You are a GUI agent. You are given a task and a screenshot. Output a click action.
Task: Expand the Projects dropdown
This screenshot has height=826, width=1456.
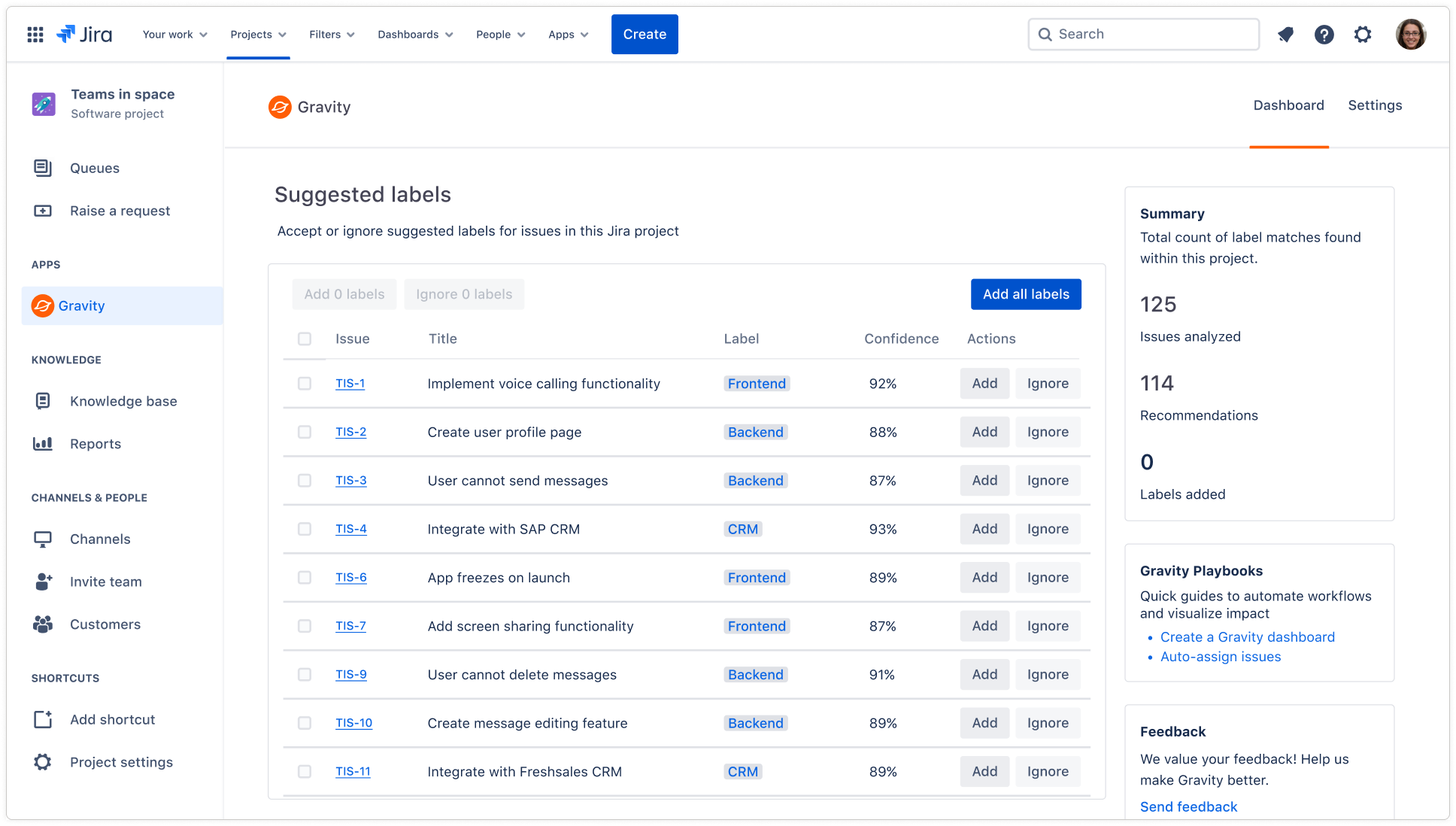258,35
